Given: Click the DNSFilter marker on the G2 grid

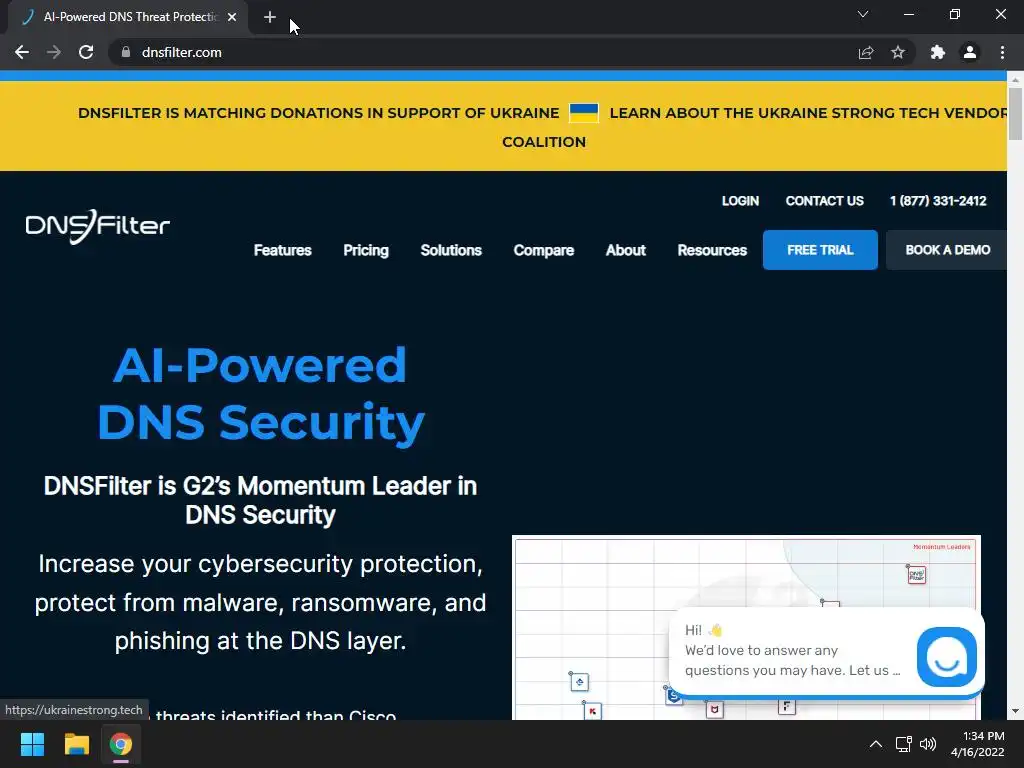Looking at the screenshot, I should 916,575.
